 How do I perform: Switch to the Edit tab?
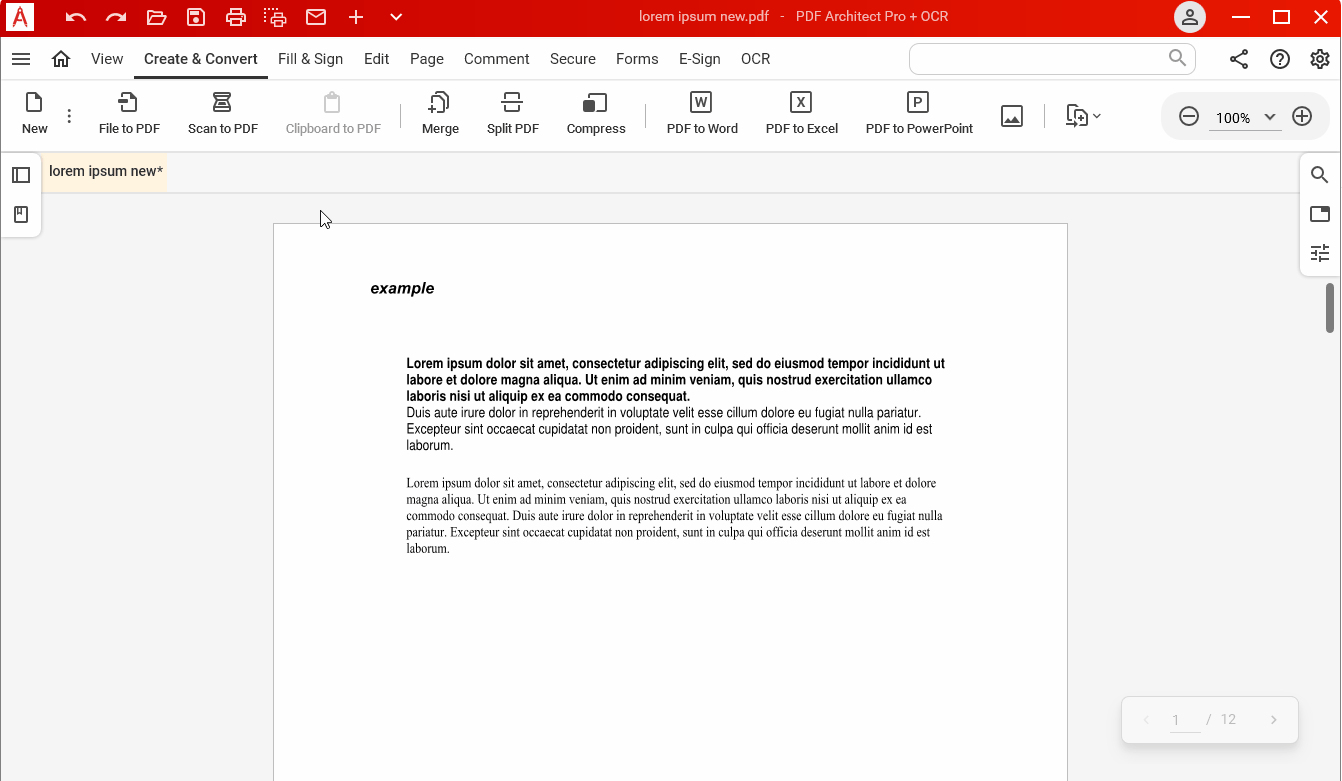click(x=377, y=59)
